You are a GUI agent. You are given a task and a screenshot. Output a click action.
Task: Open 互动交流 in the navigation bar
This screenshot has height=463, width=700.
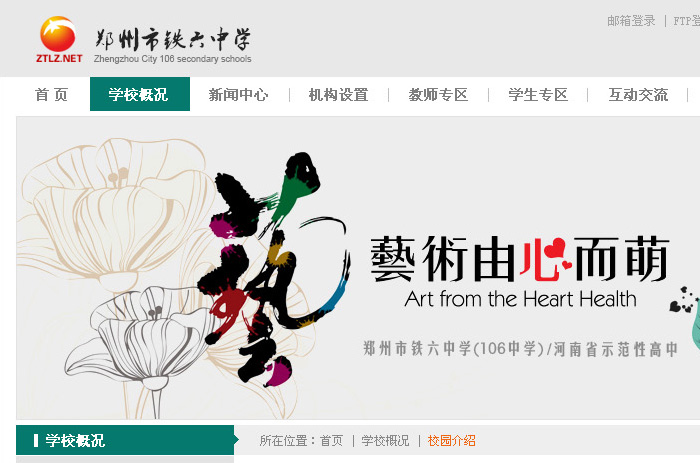click(x=638, y=94)
